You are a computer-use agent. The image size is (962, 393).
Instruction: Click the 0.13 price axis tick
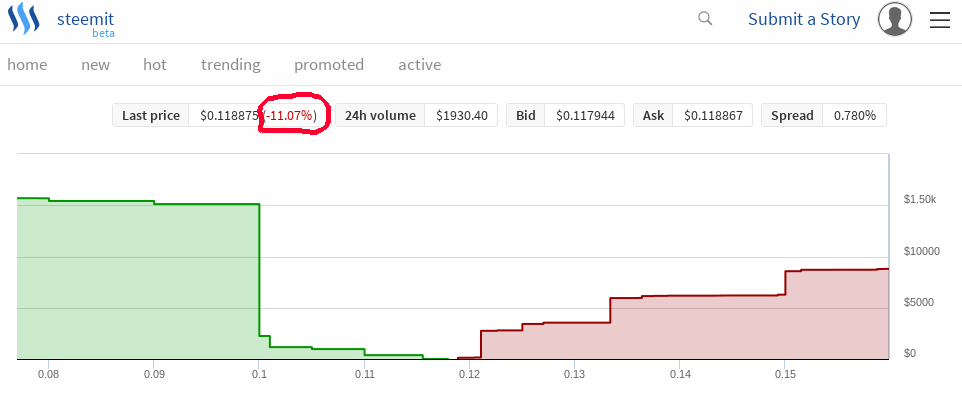(x=574, y=373)
